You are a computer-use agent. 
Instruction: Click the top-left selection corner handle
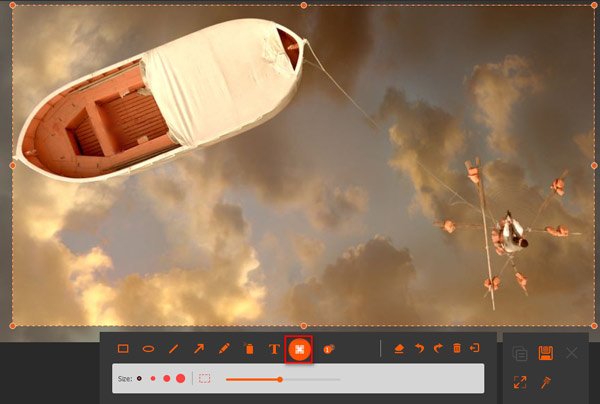point(12,5)
